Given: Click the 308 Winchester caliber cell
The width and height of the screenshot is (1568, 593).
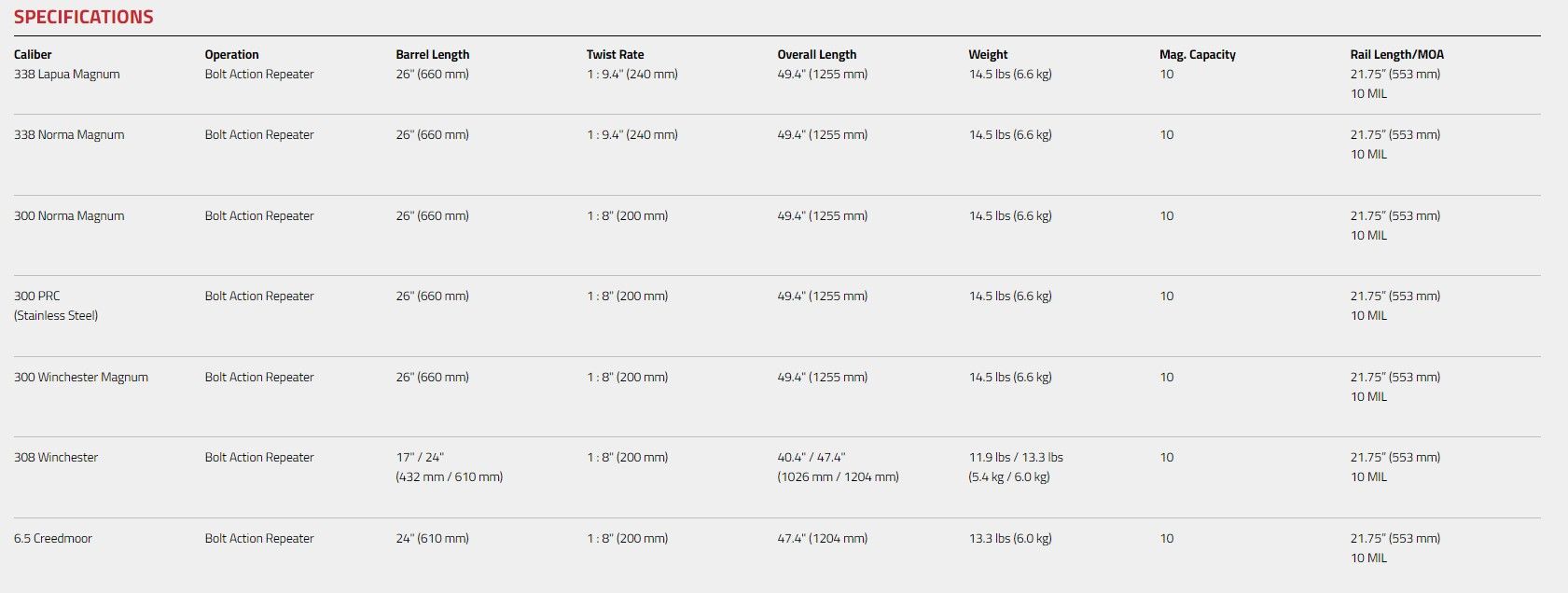Looking at the screenshot, I should [56, 458].
